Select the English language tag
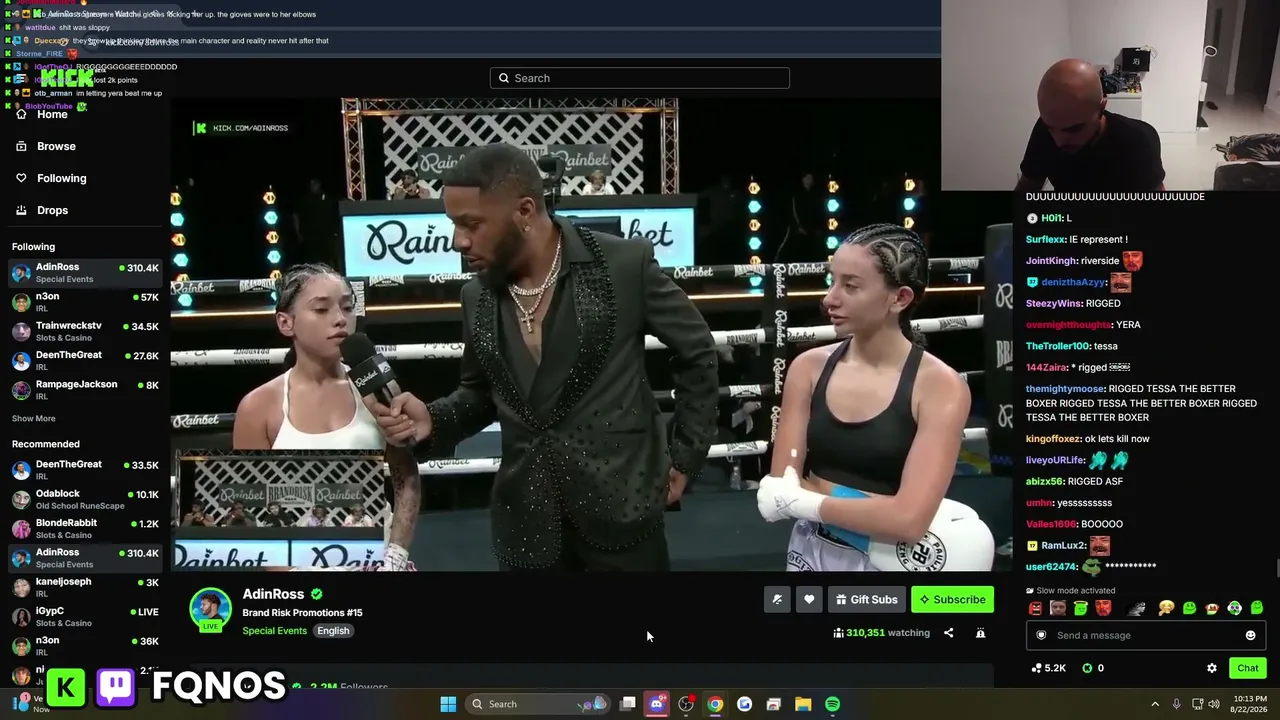 tap(333, 631)
